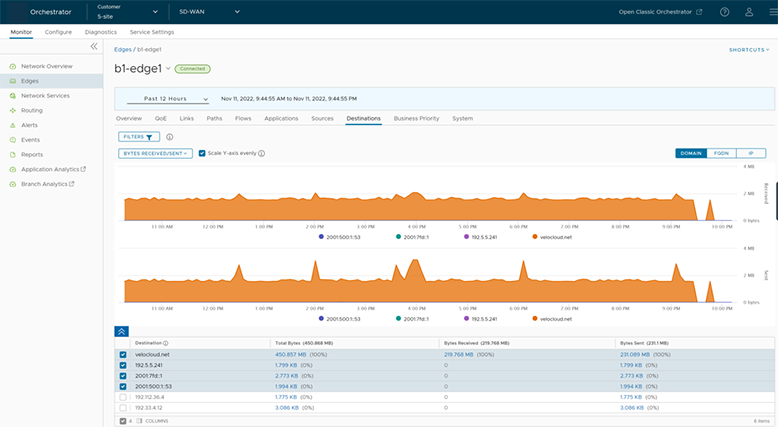Screen dimensions: 778x427
Task: Collapse the left sidebar navigation panel
Action: click(x=94, y=47)
